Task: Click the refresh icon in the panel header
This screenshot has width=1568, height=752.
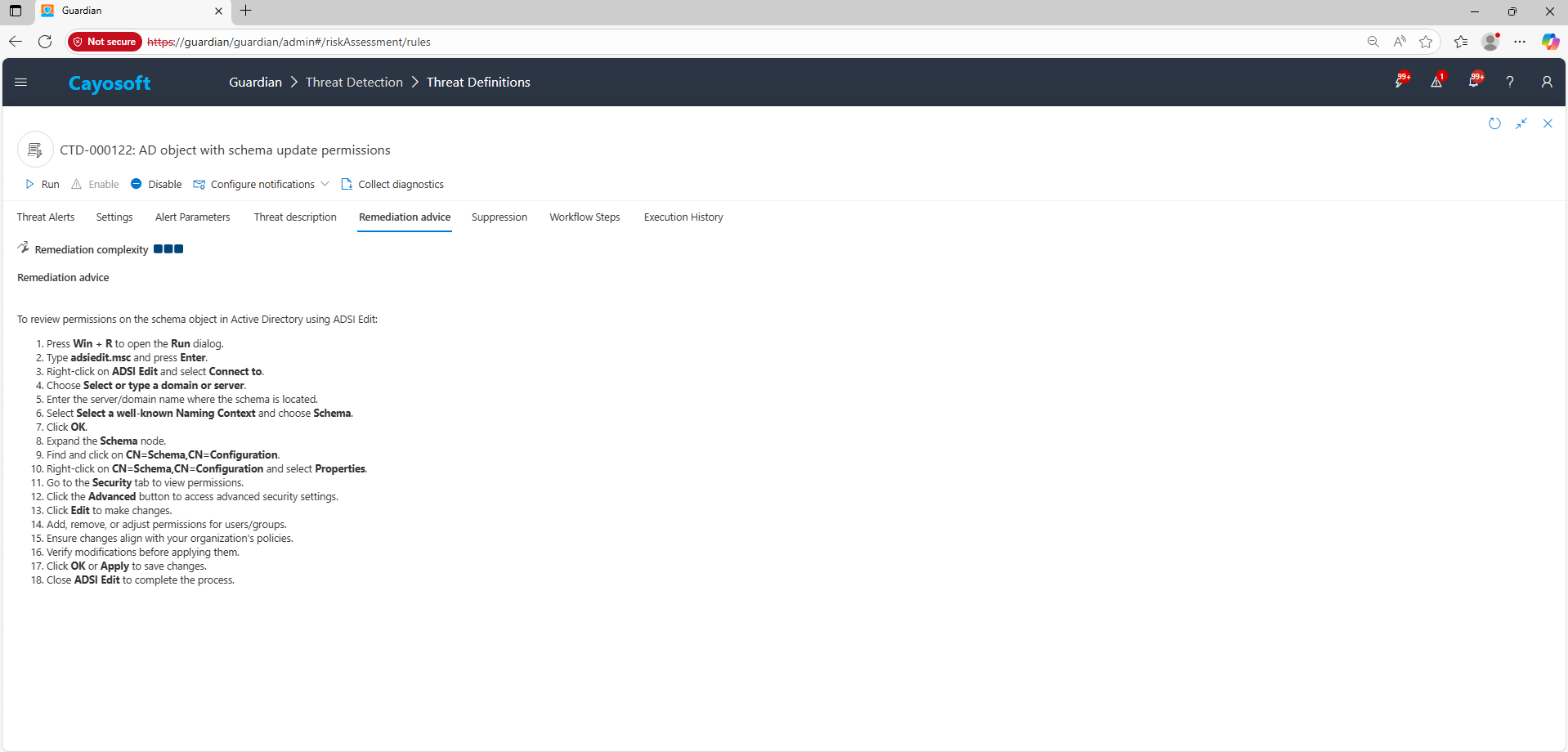Action: [1494, 123]
